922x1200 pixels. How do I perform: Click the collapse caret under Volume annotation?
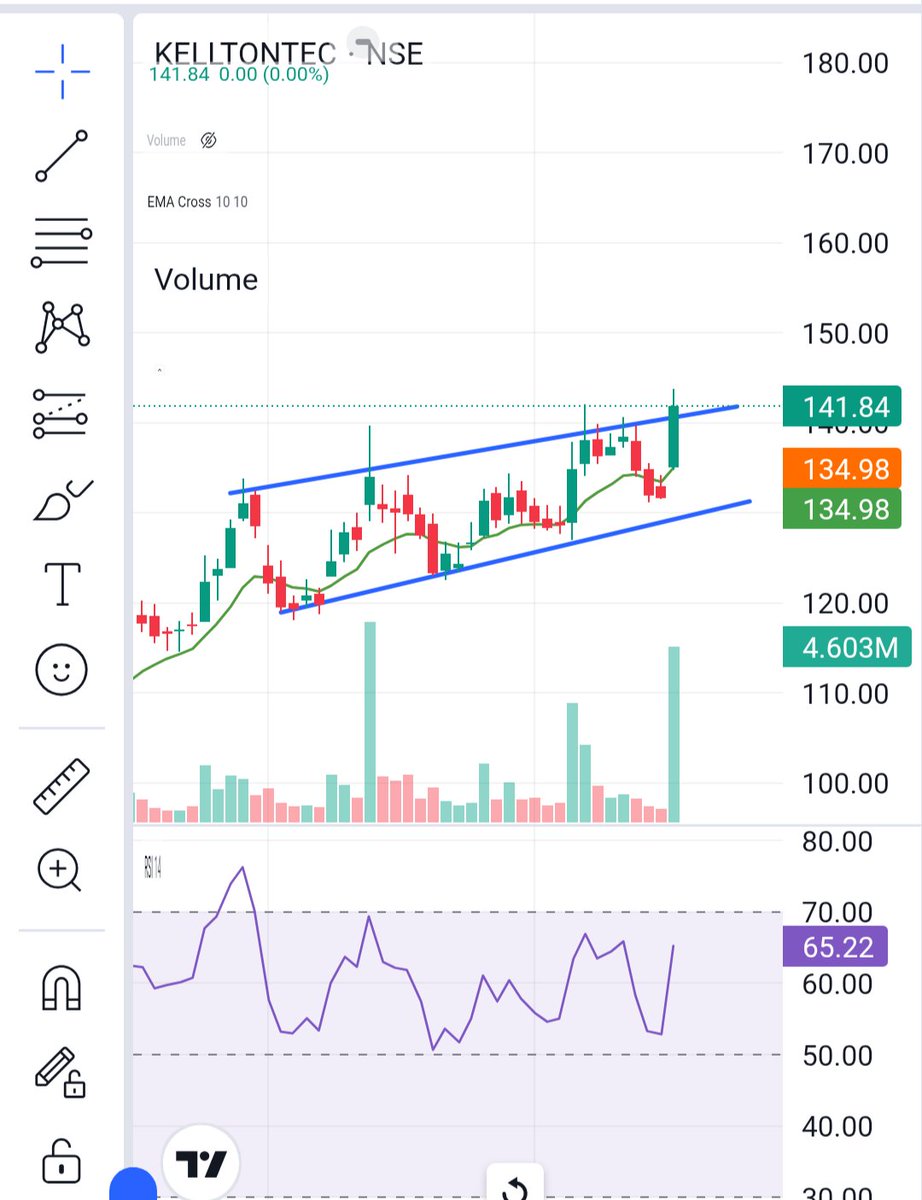coord(160,371)
